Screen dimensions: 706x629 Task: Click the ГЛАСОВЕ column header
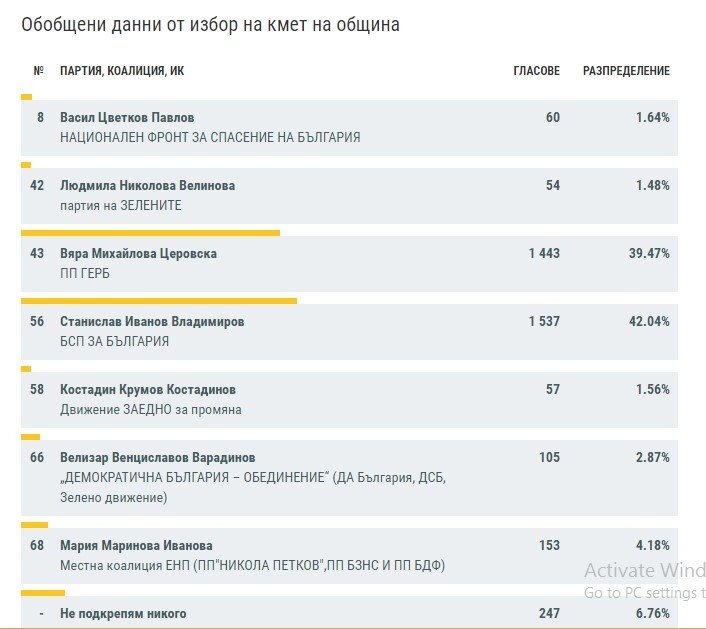(x=536, y=71)
